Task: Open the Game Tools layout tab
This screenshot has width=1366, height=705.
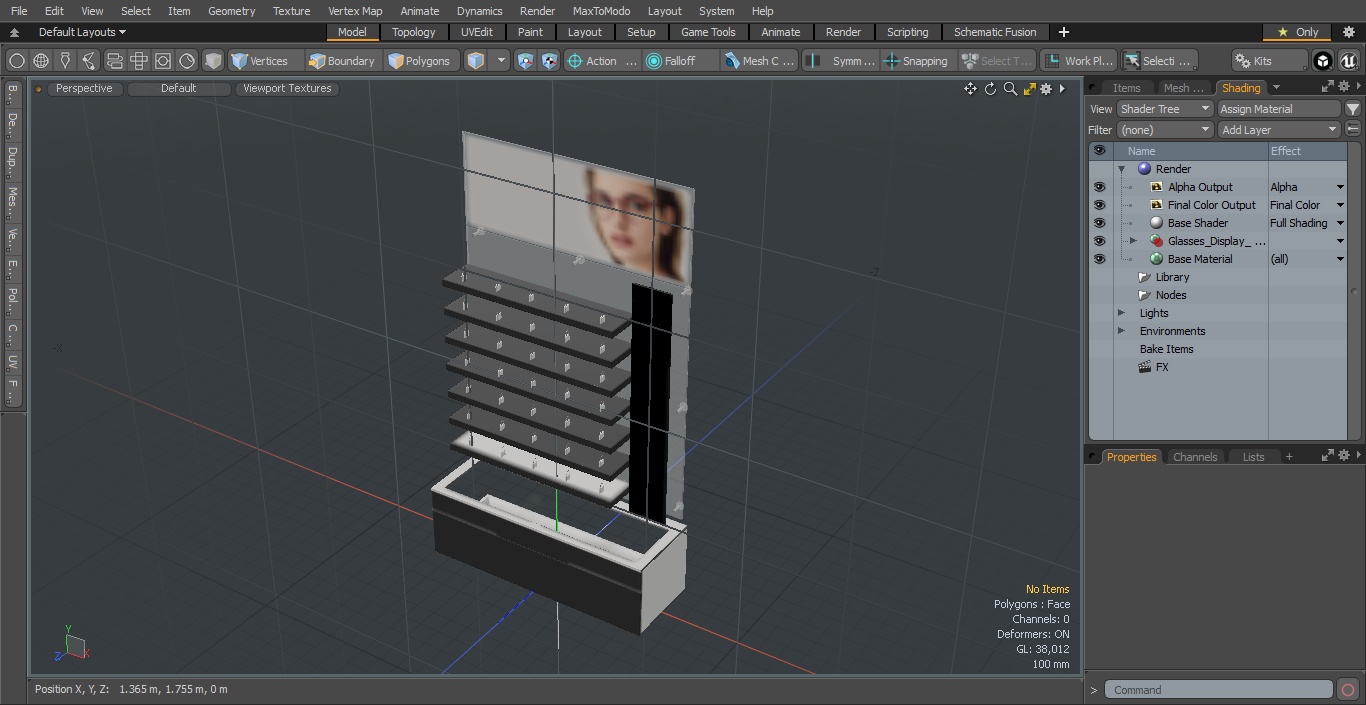Action: pyautogui.click(x=708, y=32)
